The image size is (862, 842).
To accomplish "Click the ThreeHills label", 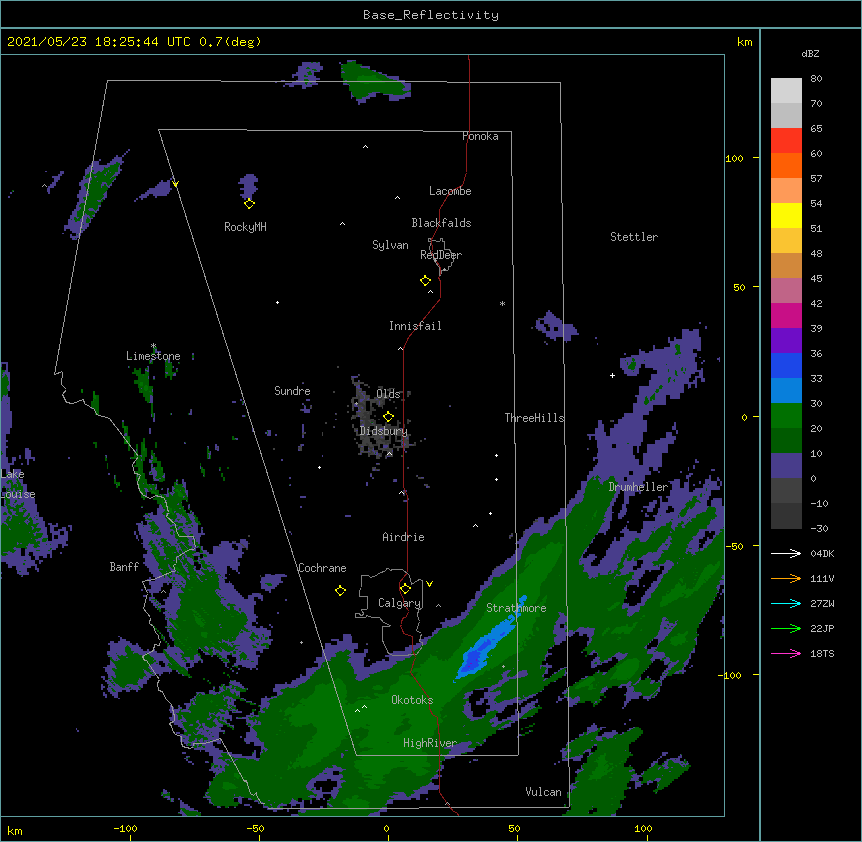I will [x=534, y=418].
